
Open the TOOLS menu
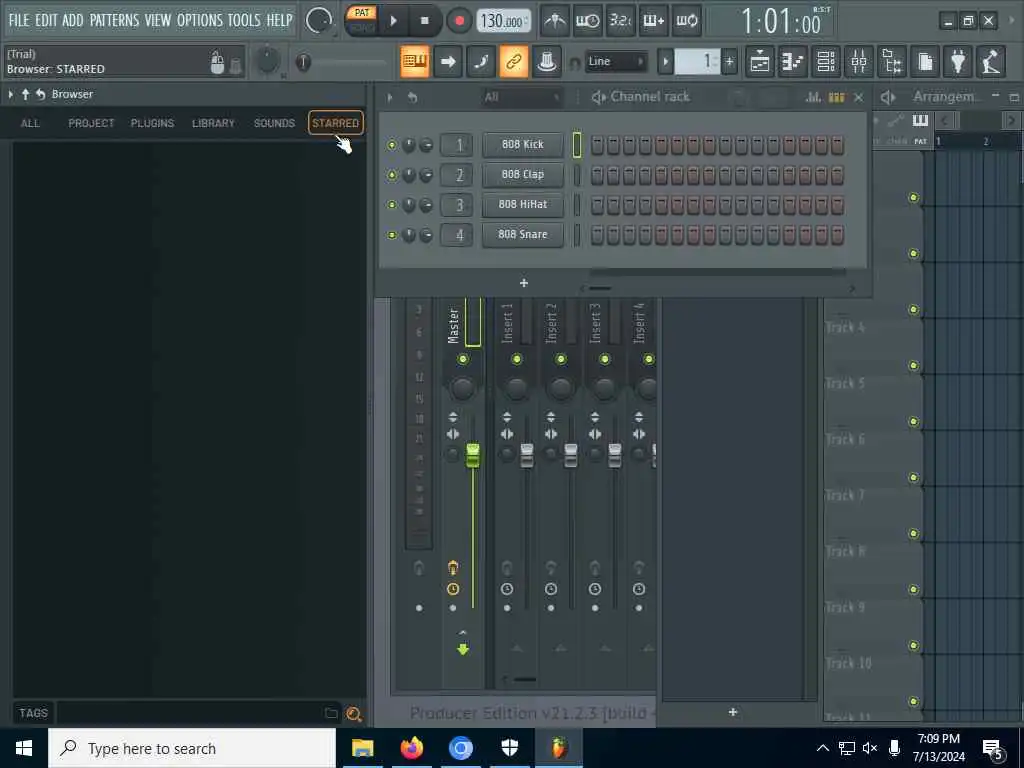(244, 20)
